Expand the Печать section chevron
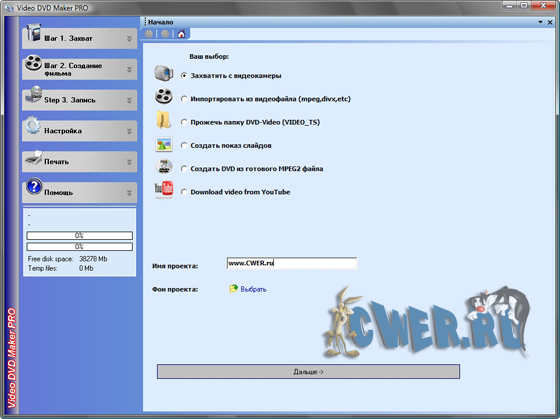The image size is (560, 419). (x=129, y=162)
